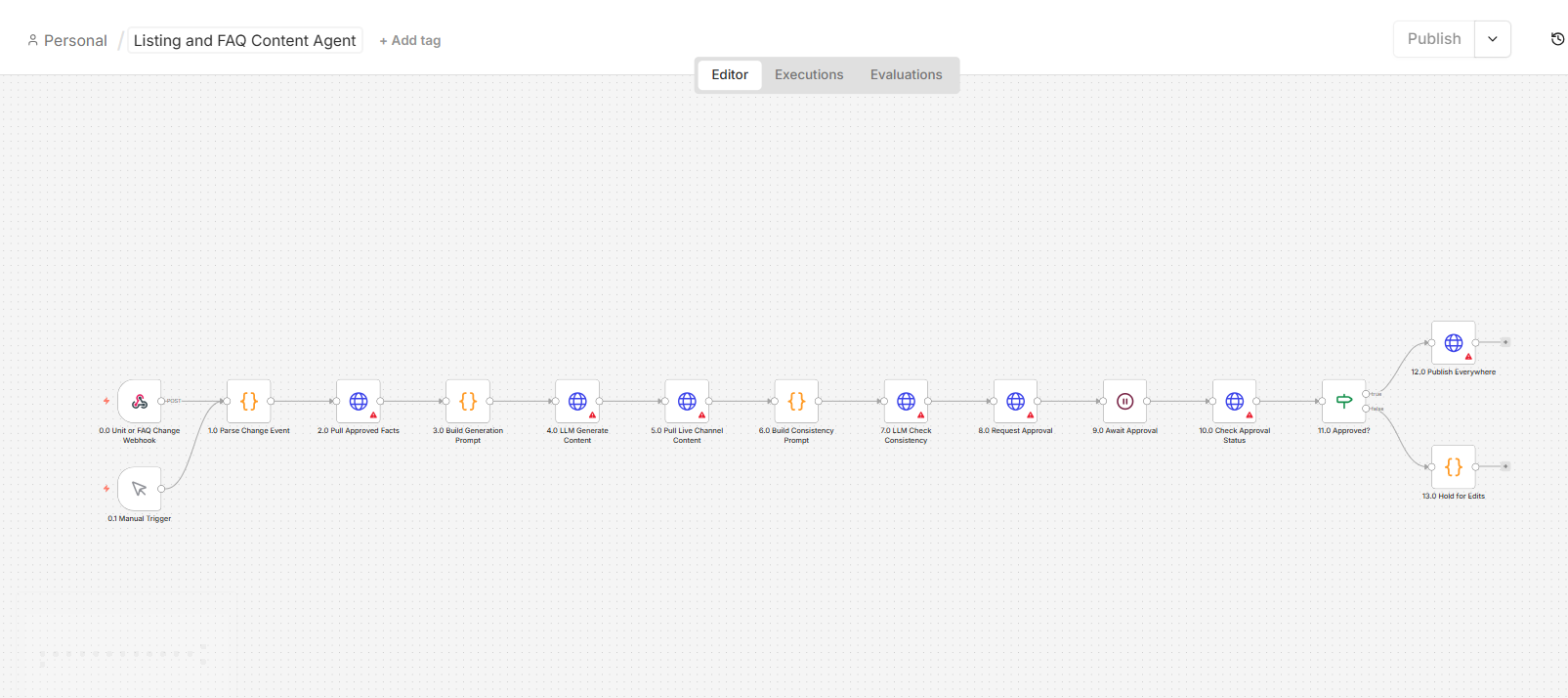The image size is (1568, 698).
Task: Select the Await Approval wait node
Action: tap(1124, 401)
